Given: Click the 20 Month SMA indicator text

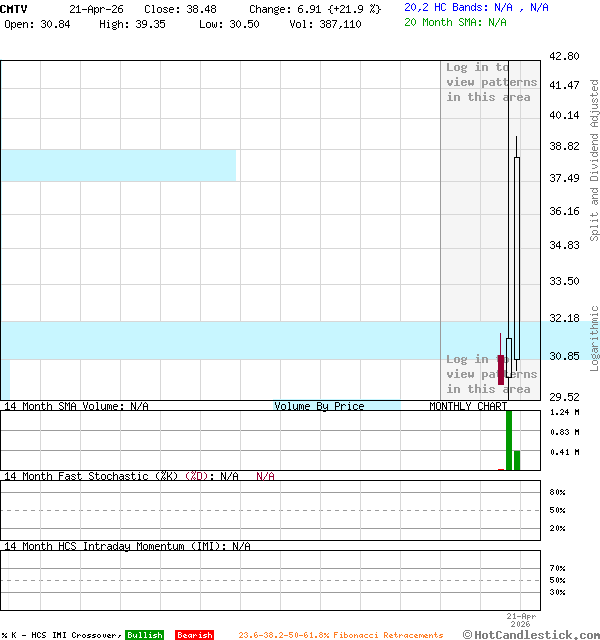Looking at the screenshot, I should coord(455,22).
